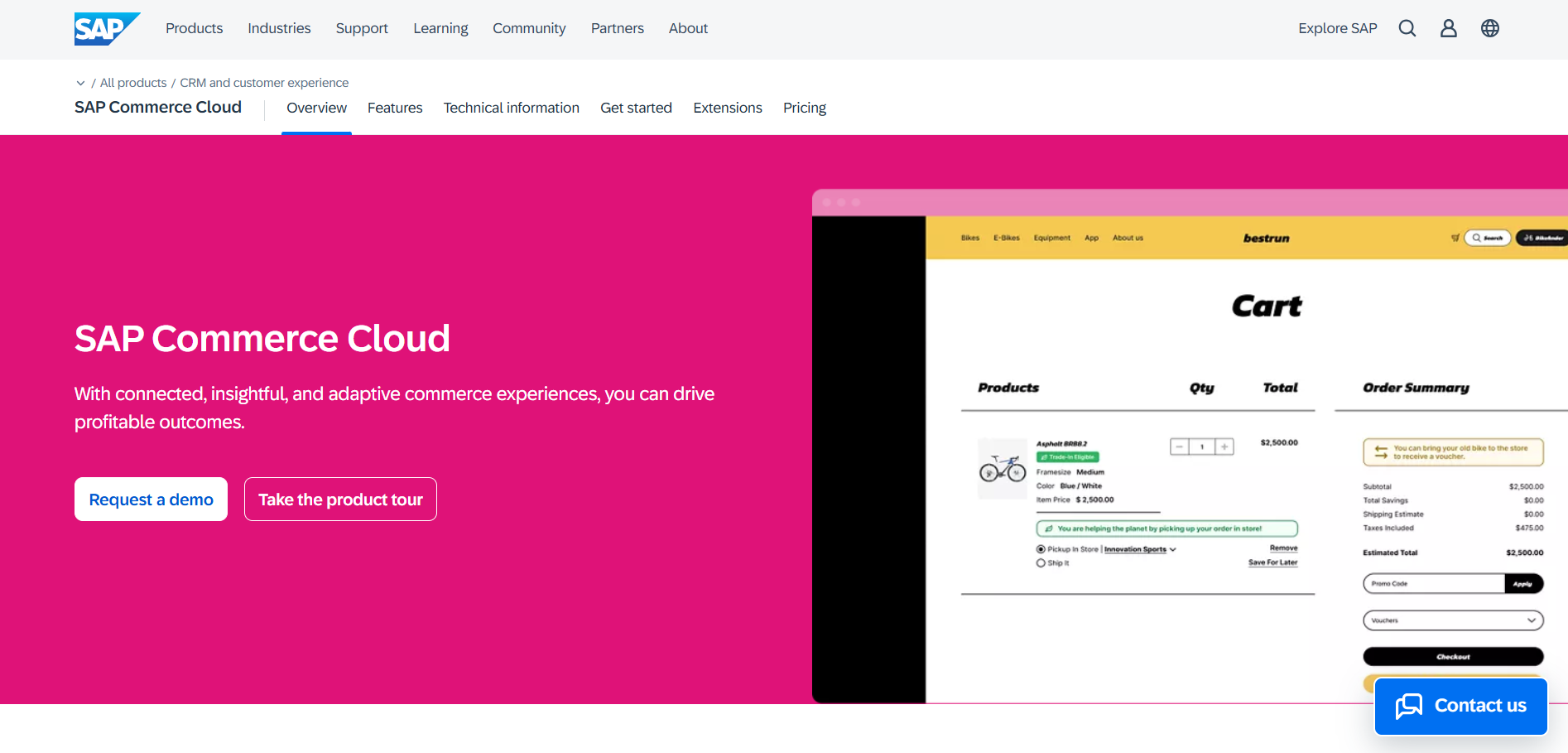The width and height of the screenshot is (1568, 753).
Task: Increase item quantity with the plus icon
Action: [x=1224, y=446]
